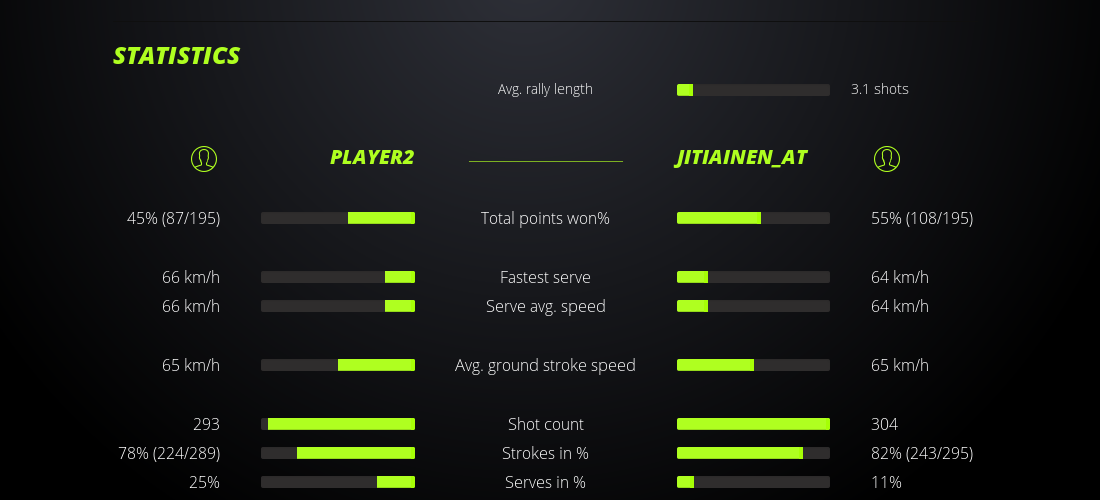Click the STATISTICS section title
The width and height of the screenshot is (1100, 500).
[x=177, y=56]
